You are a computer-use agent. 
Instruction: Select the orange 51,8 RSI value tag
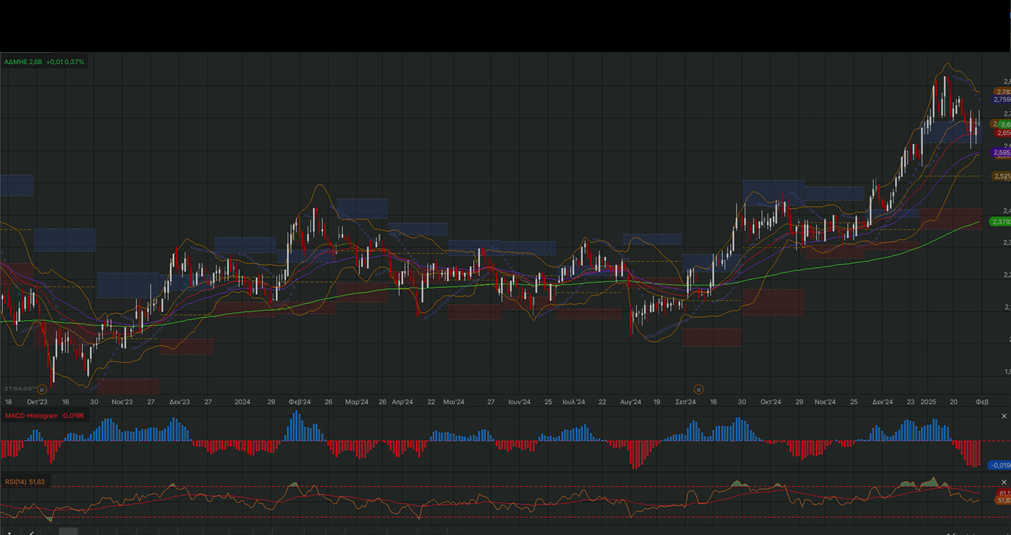tap(1003, 500)
